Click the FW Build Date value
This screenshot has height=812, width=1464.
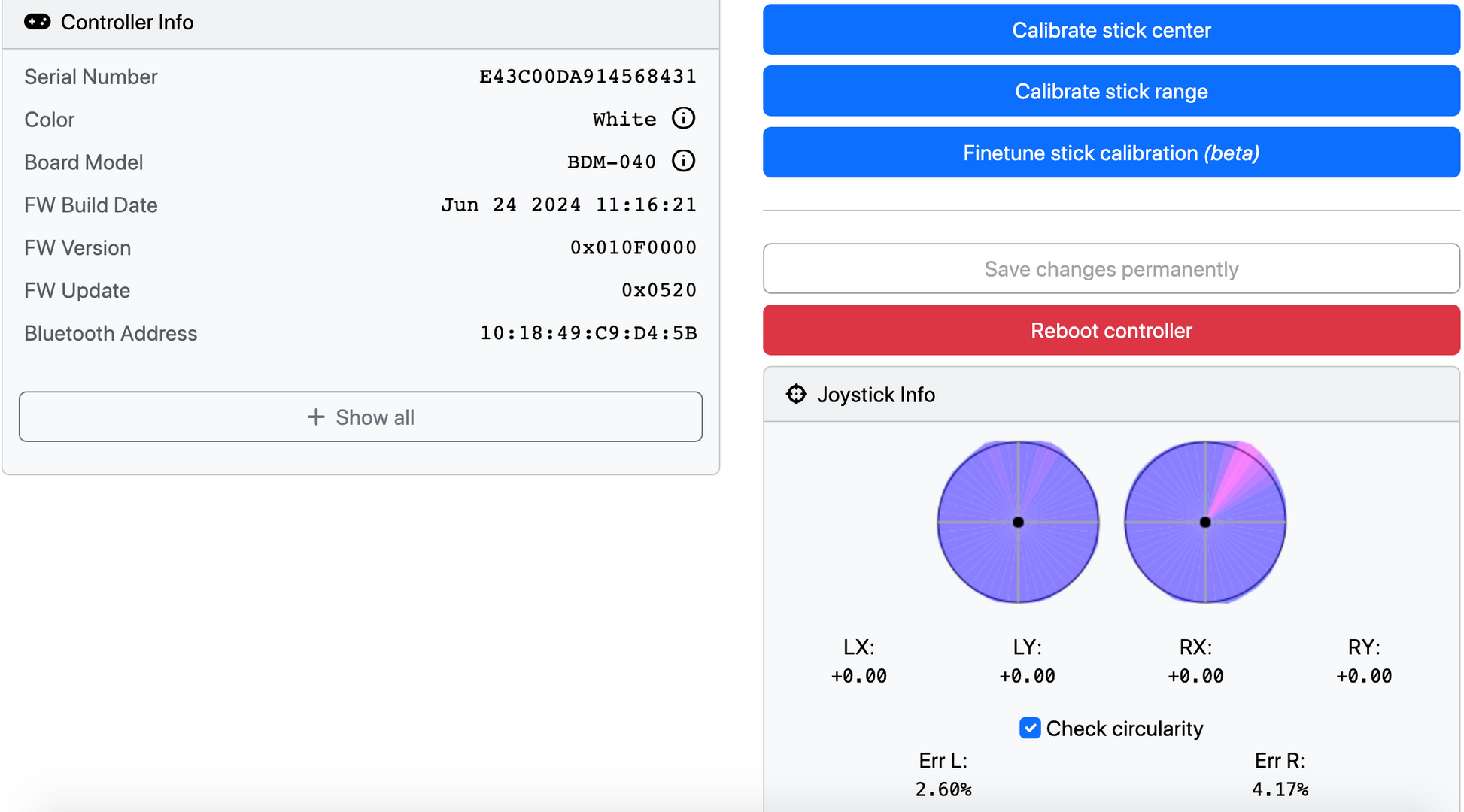tap(569, 205)
